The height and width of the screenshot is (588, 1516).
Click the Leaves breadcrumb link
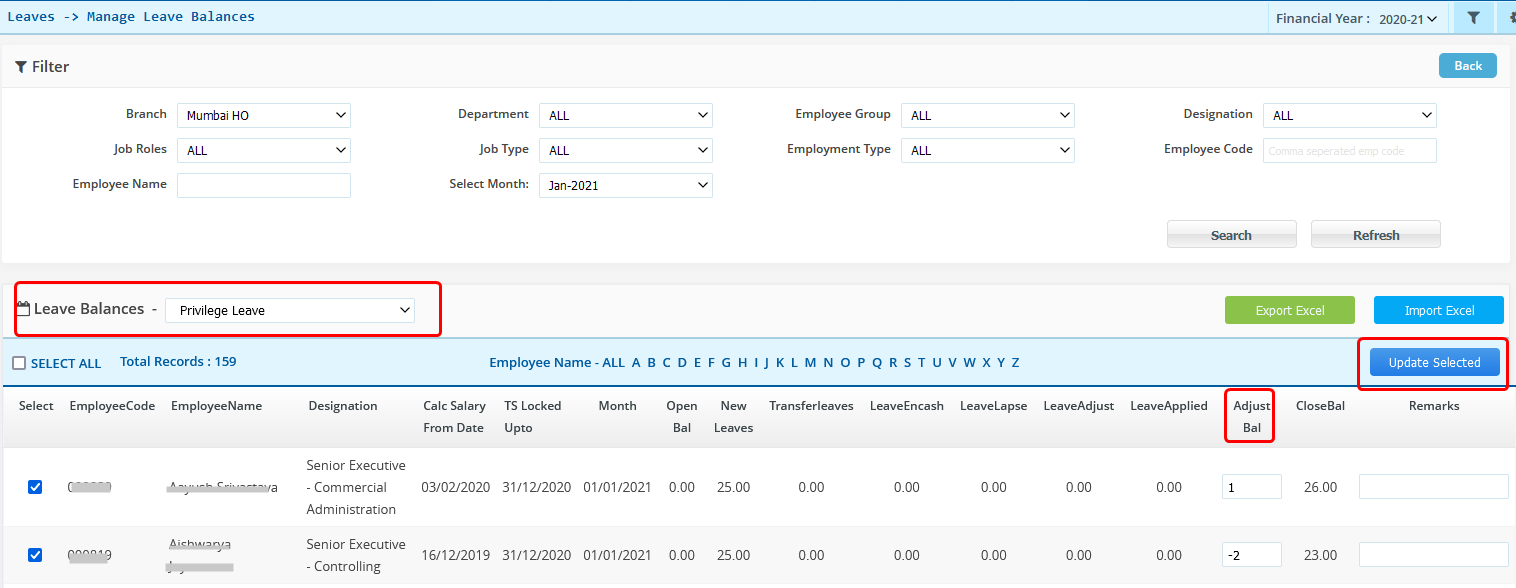pos(31,16)
